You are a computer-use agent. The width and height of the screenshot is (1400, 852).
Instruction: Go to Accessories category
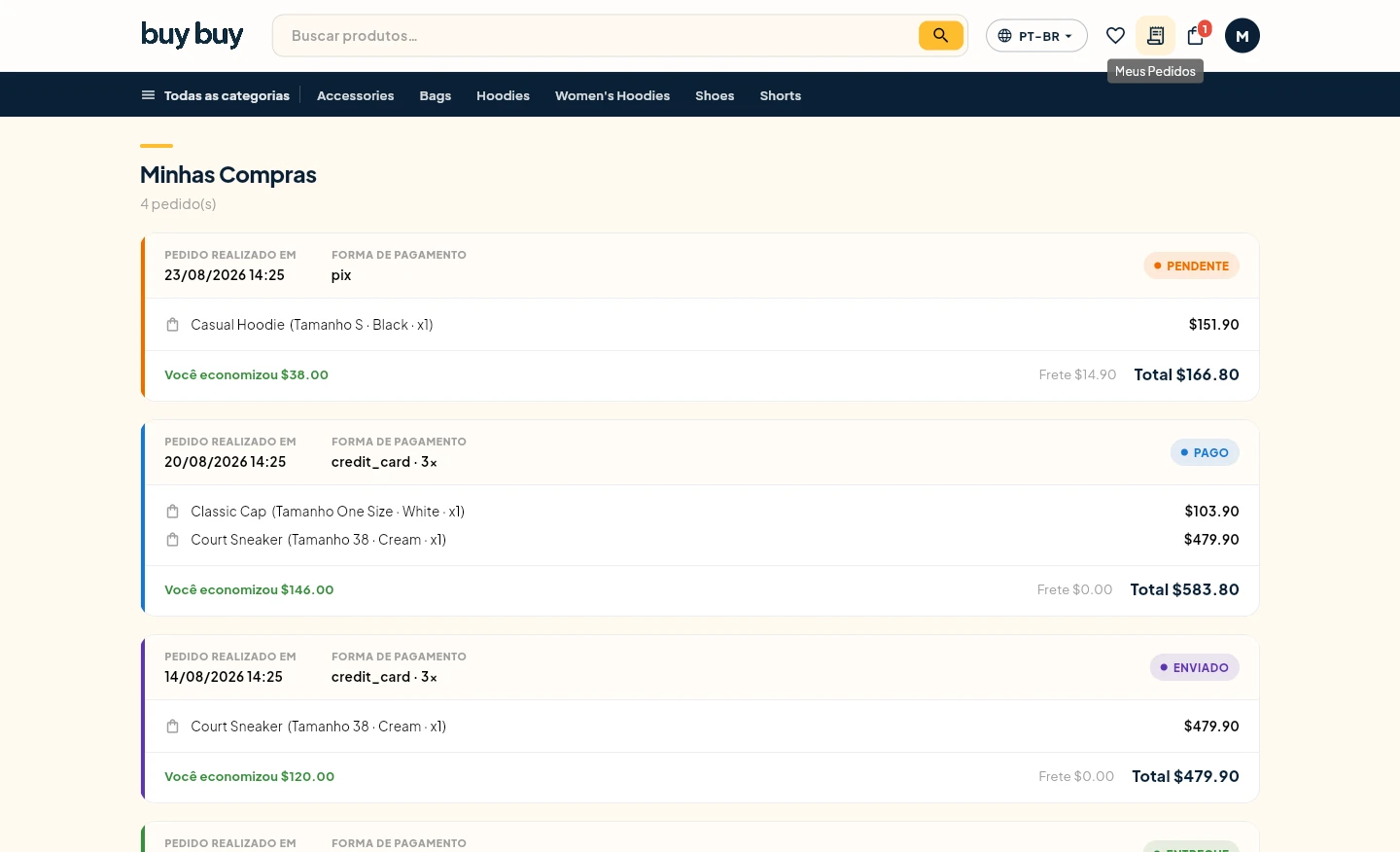tap(356, 95)
